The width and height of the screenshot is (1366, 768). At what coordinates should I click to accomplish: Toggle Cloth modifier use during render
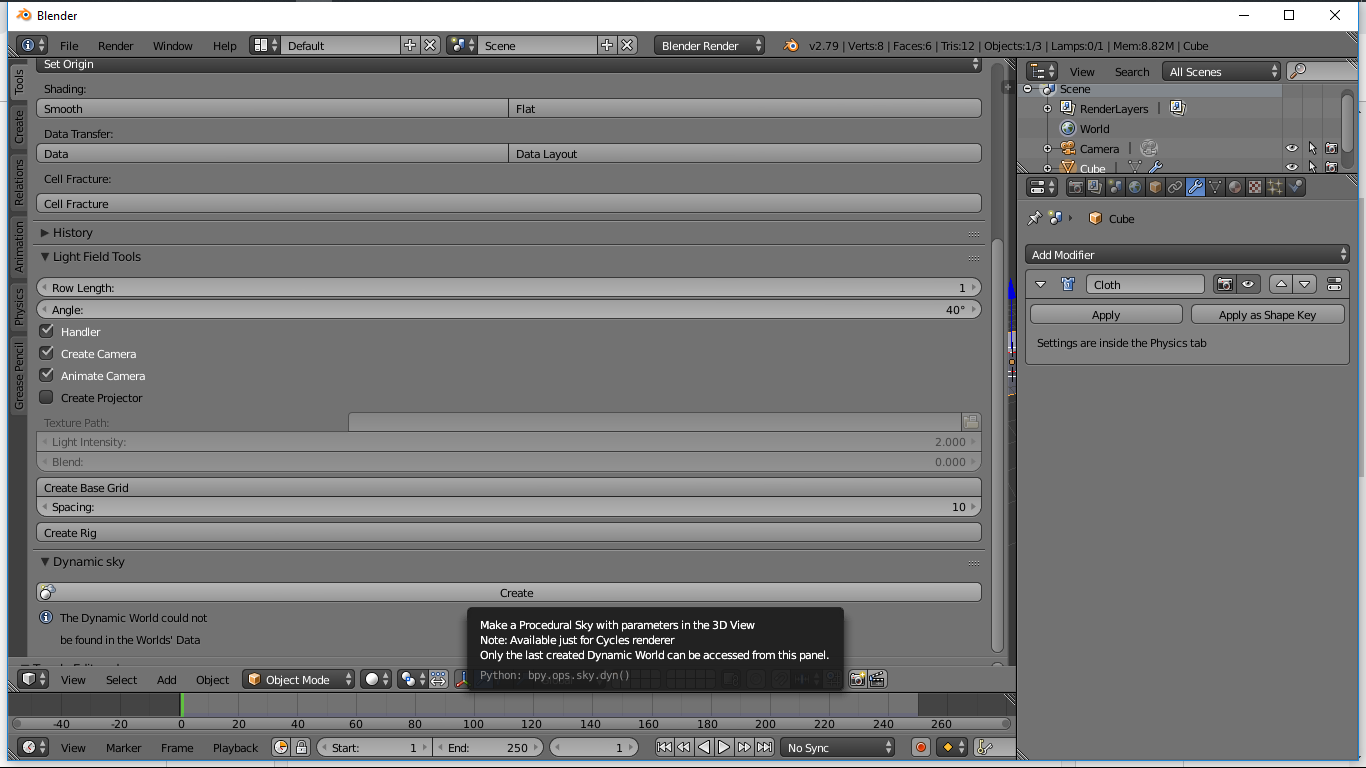(x=1225, y=285)
